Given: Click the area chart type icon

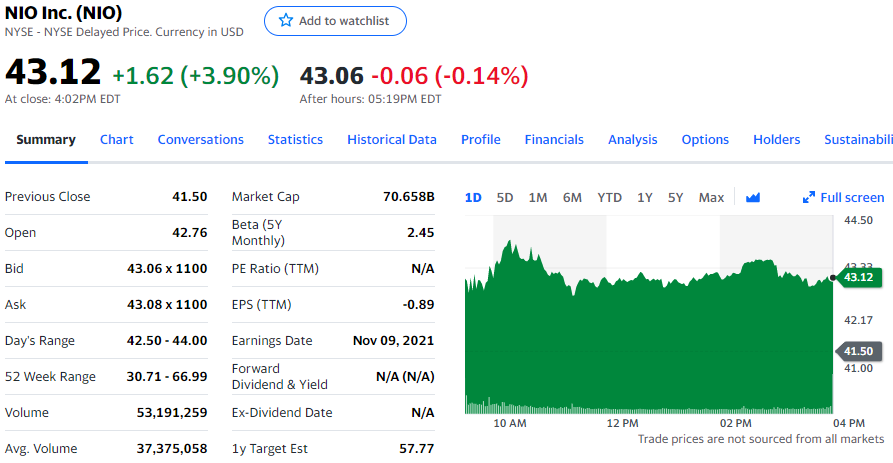Looking at the screenshot, I should 753,198.
